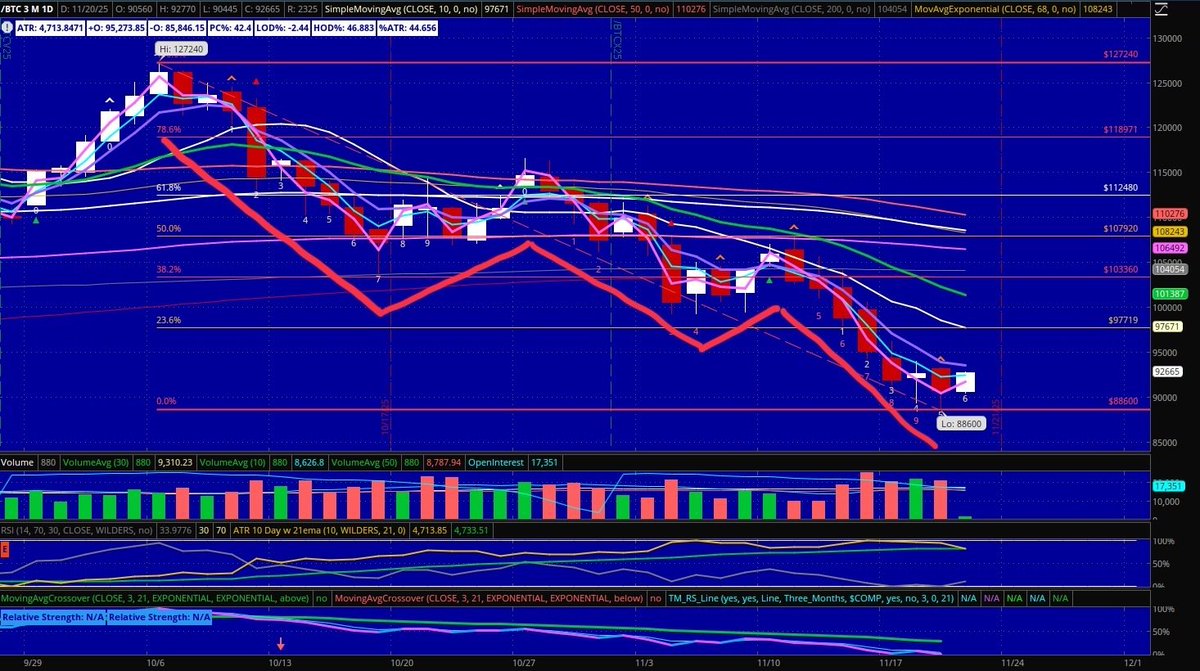This screenshot has height=671, width=1200.
Task: Click the $103360 Fibonacci price label
Action: click(x=1120, y=270)
